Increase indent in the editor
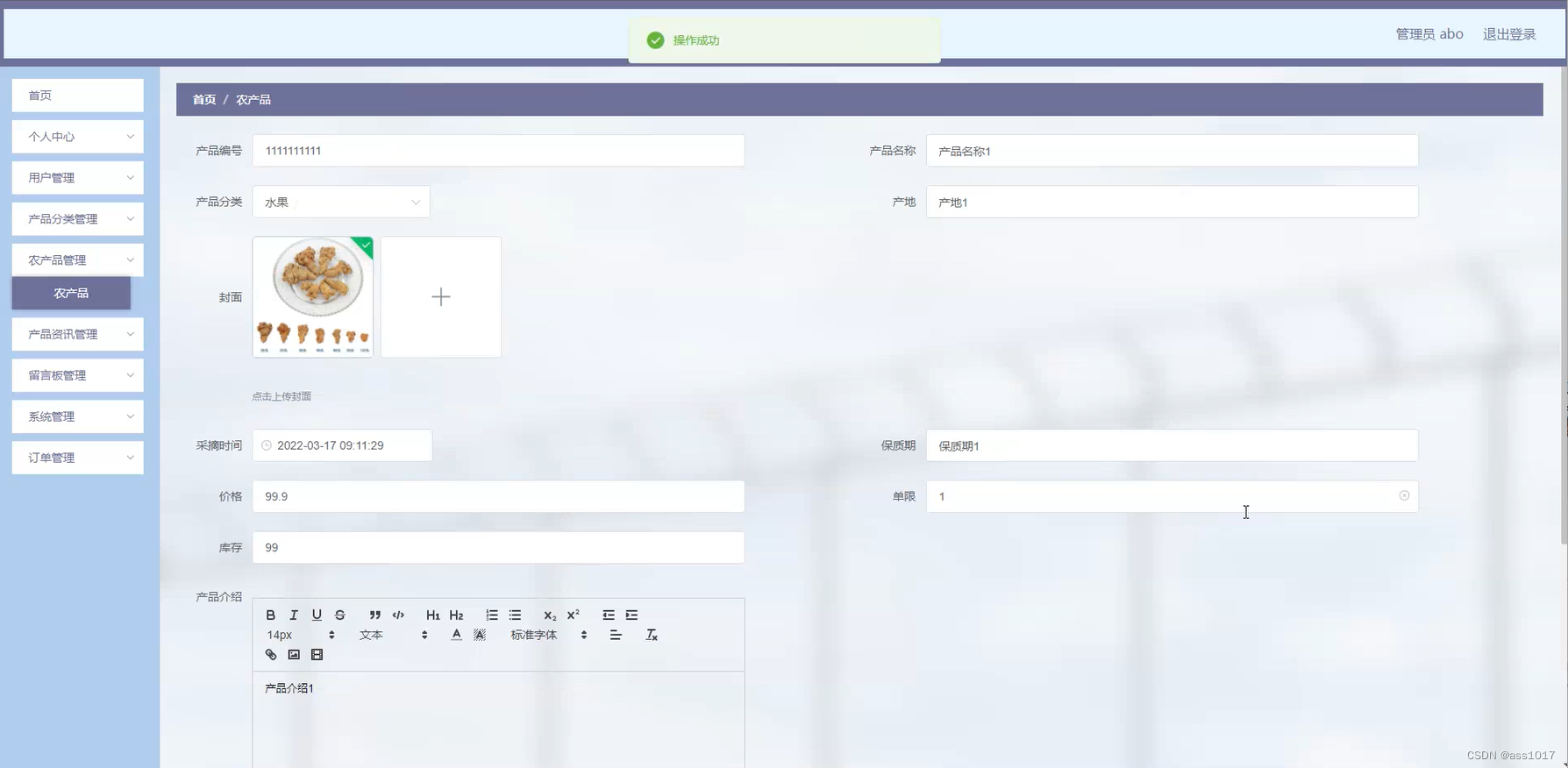 (x=631, y=615)
